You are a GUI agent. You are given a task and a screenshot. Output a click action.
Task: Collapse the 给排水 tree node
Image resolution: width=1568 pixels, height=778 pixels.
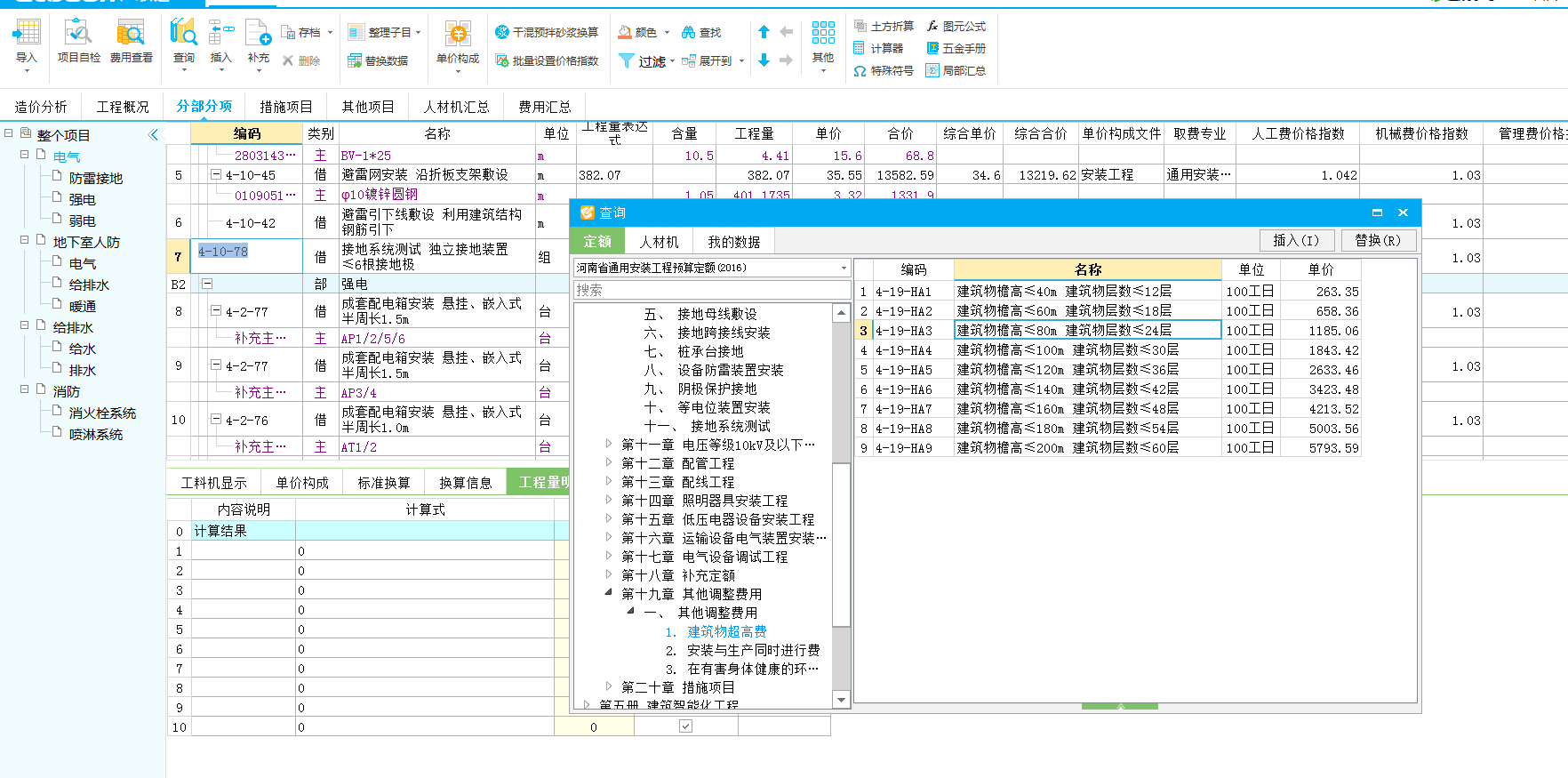pos(25,325)
